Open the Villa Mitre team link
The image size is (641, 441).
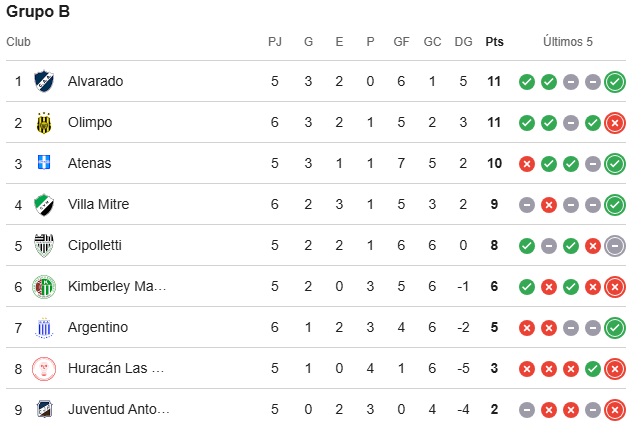click(98, 204)
